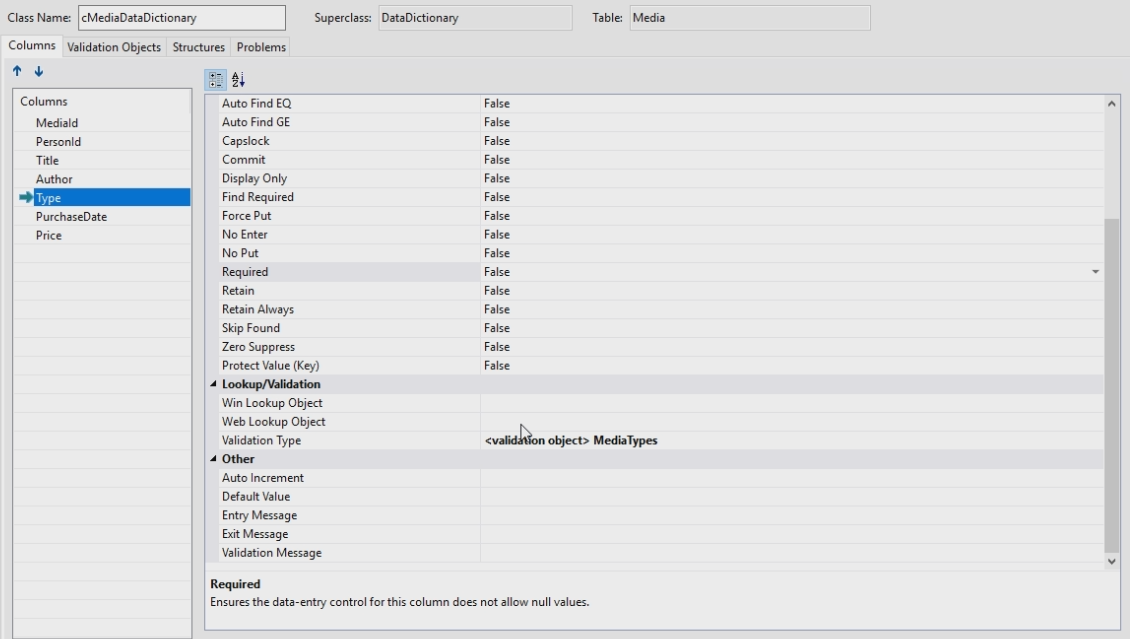Click the Class Name input field
Viewport: 1130px width, 639px height.
pos(180,18)
